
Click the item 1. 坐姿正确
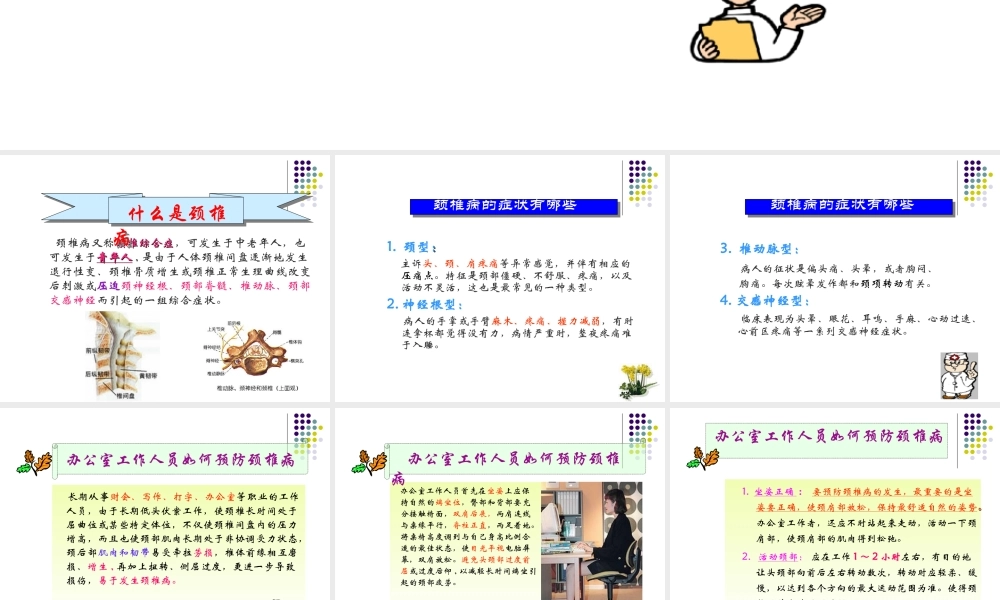coord(772,492)
